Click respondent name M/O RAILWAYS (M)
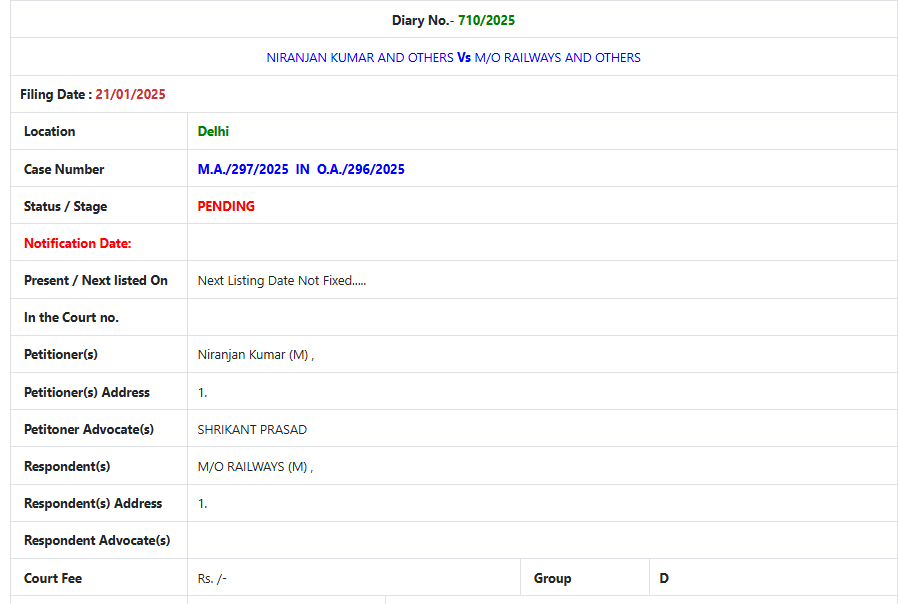 coord(254,466)
